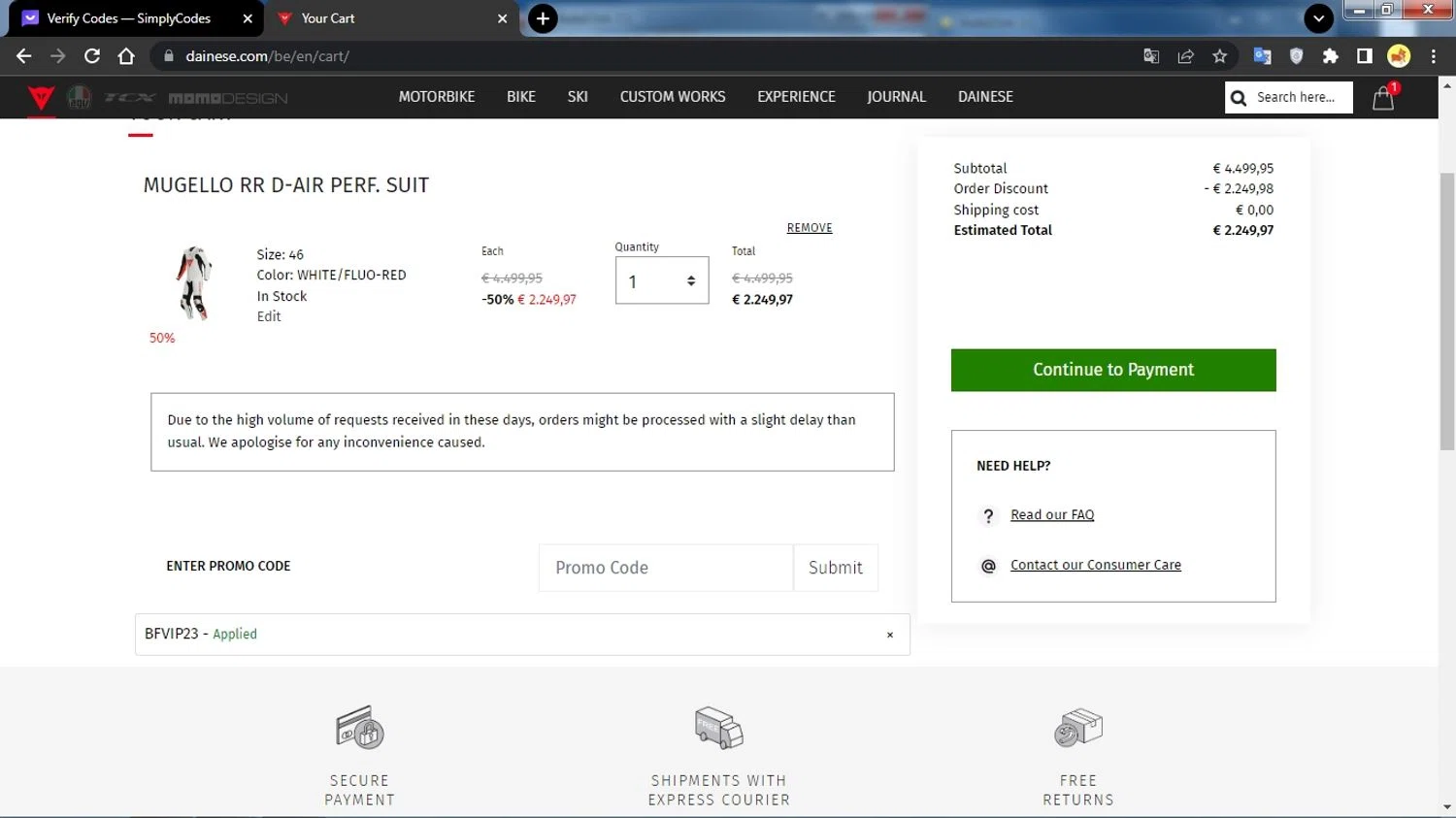The image size is (1456, 818).
Task: Click the @ consumer care icon
Action: tap(988, 566)
